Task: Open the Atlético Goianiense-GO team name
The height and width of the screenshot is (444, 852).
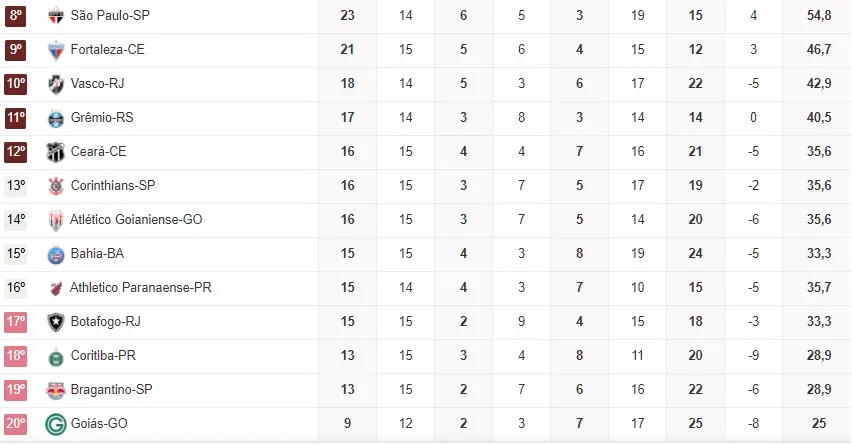Action: click(136, 220)
